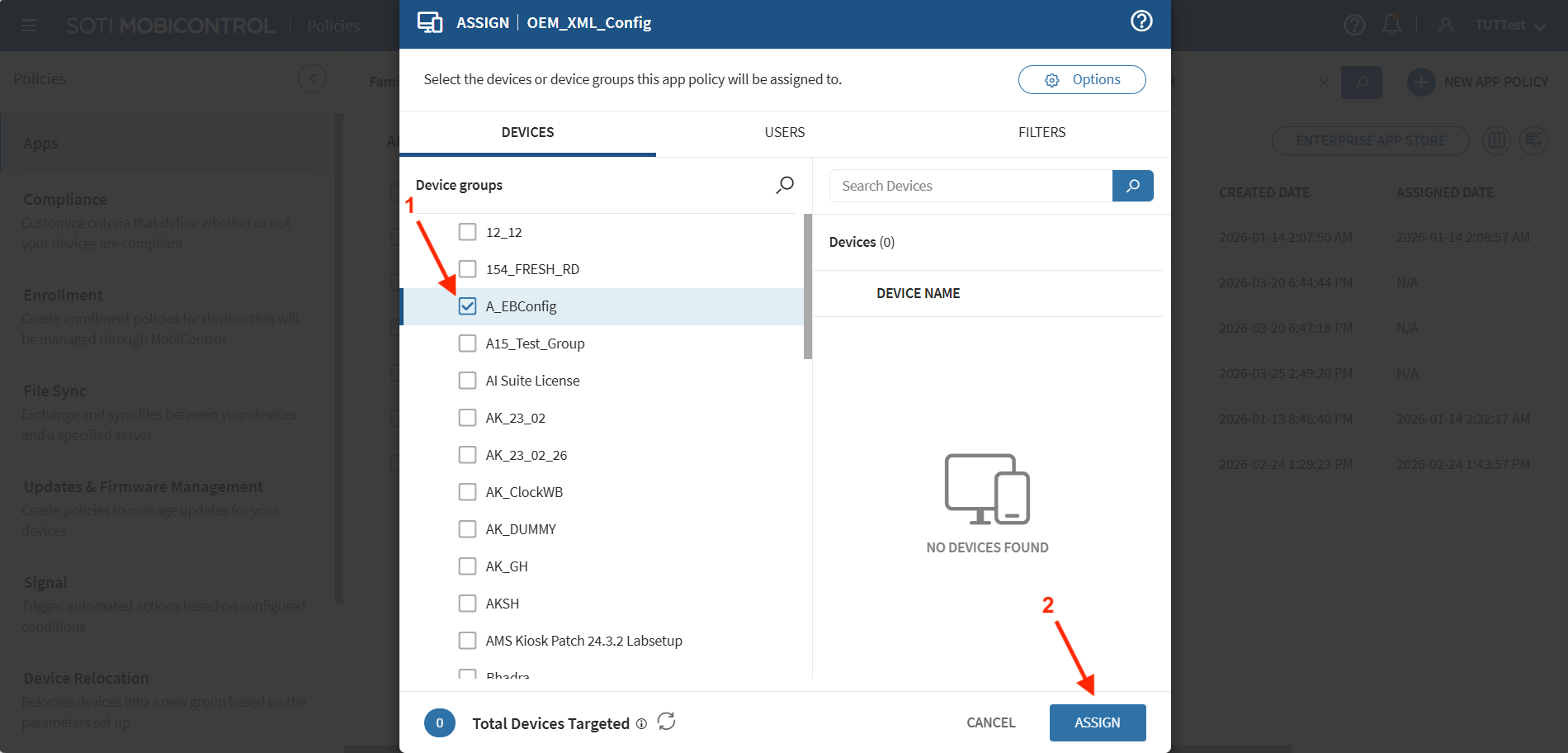Open the Options settings button
The image size is (1568, 753).
[x=1081, y=80]
